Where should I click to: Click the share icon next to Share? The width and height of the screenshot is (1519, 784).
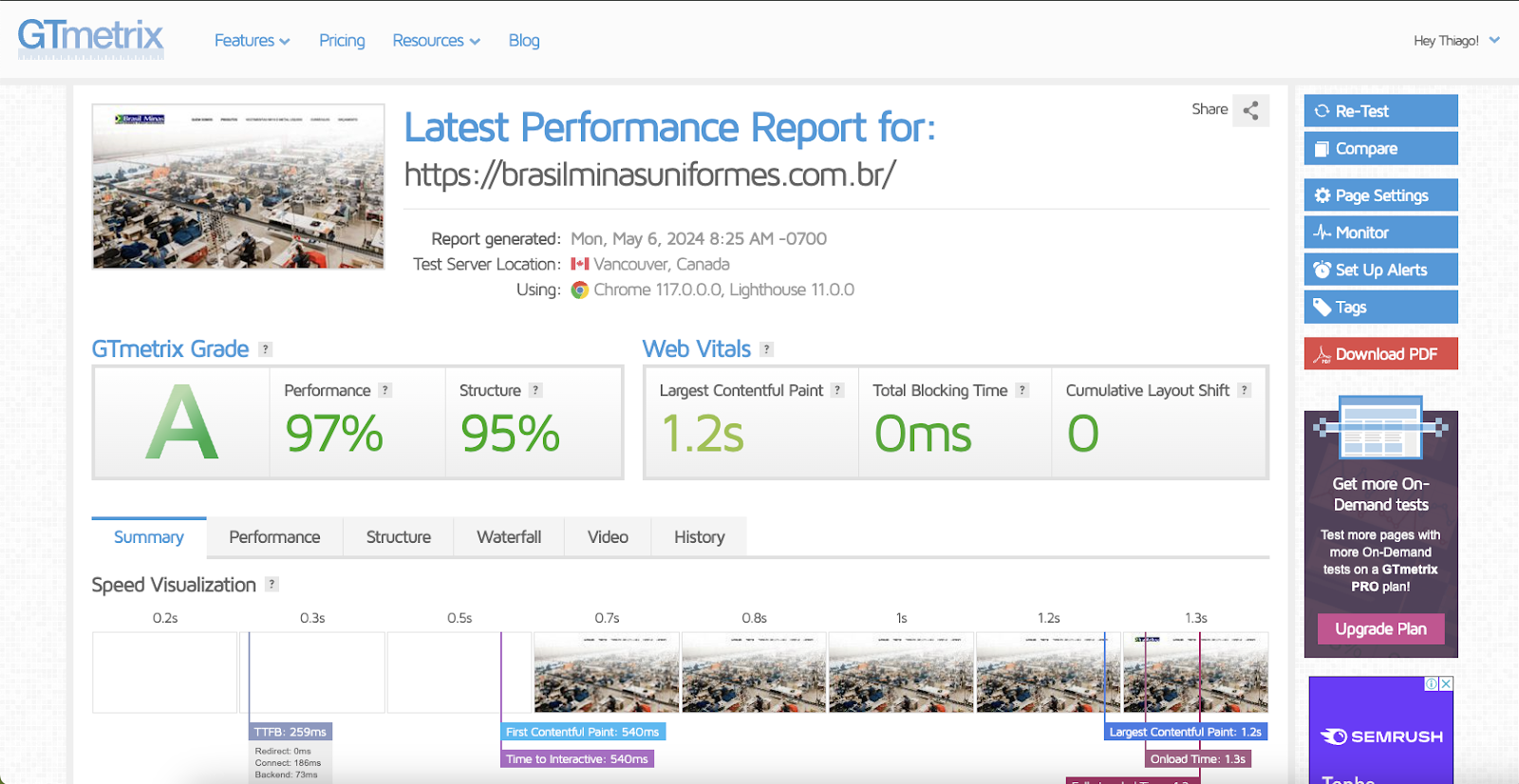pyautogui.click(x=1251, y=110)
